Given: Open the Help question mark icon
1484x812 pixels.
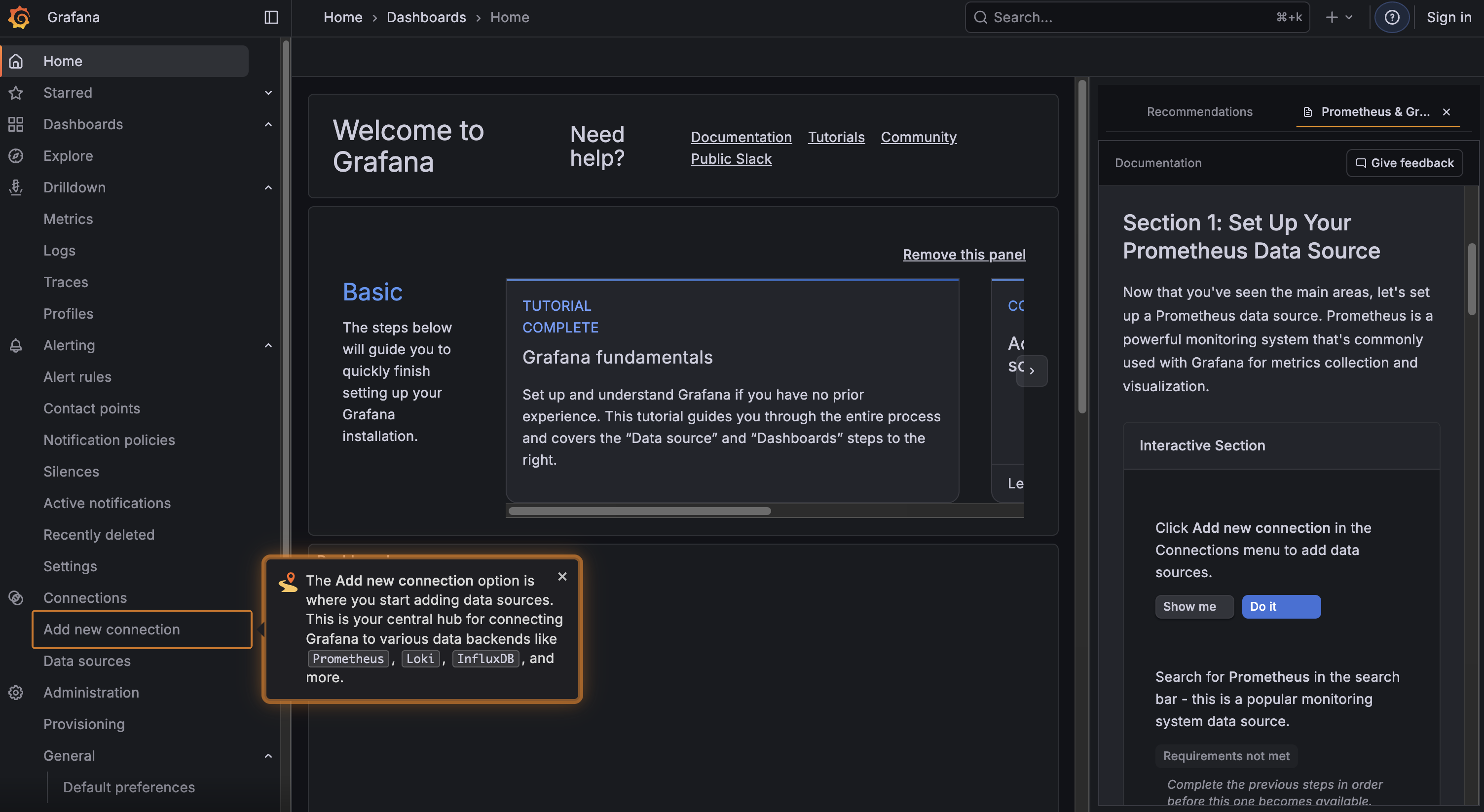Looking at the screenshot, I should coord(1392,17).
